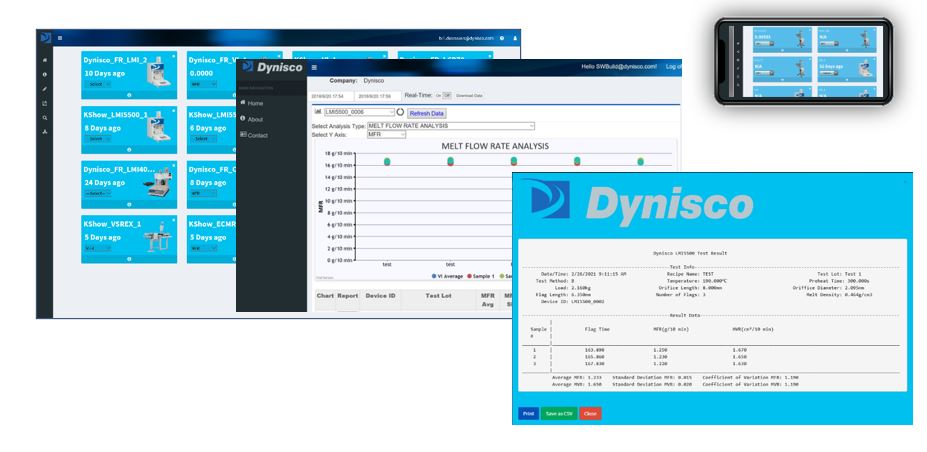Switch Real-Time to On
Screen dimensions: 927x452
pyautogui.click(x=439, y=95)
